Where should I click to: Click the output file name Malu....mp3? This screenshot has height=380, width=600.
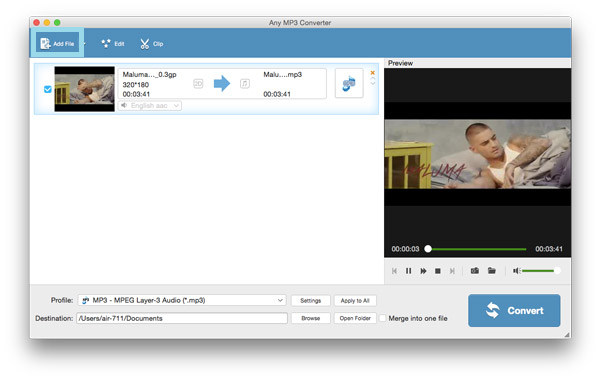[x=282, y=75]
